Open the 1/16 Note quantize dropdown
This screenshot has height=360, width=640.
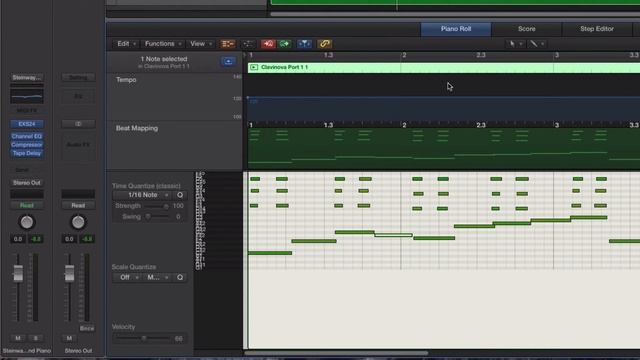[x=143, y=195]
